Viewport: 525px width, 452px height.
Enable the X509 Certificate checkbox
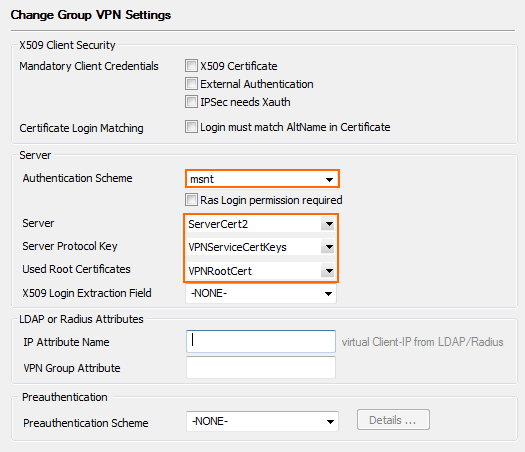tap(191, 66)
